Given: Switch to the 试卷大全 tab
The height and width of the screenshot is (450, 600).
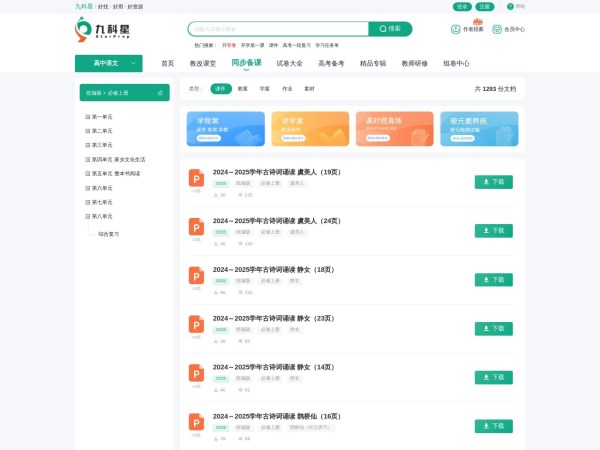Looking at the screenshot, I should pos(289,63).
